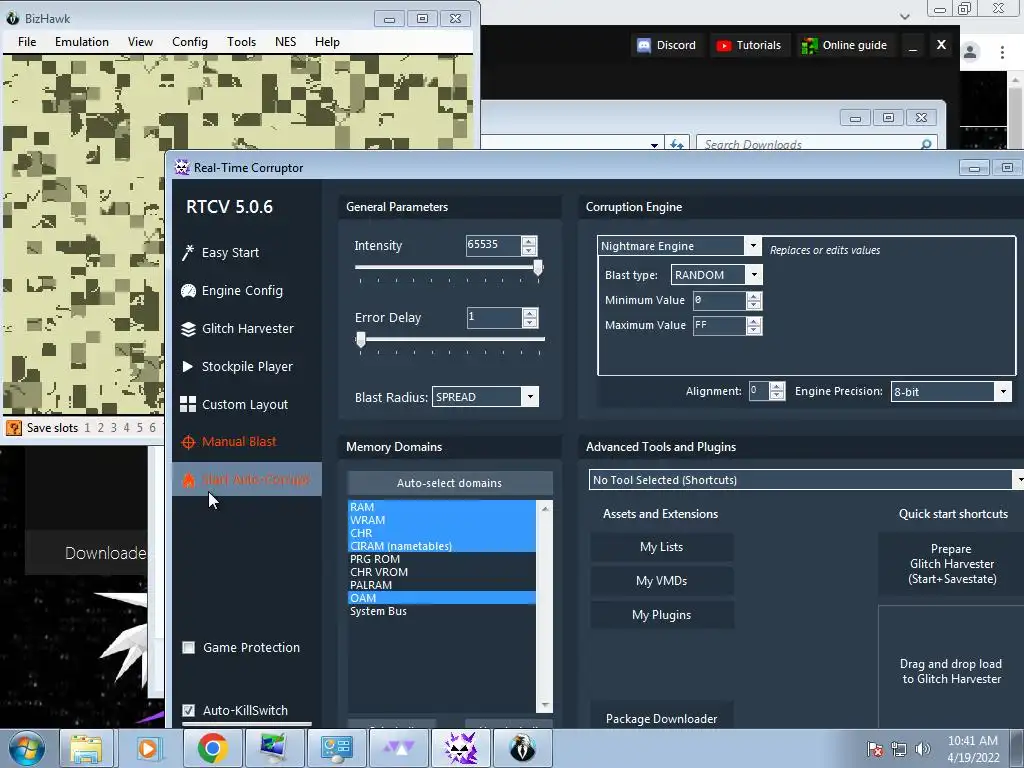The image size is (1024, 768).
Task: Open Engine Precision 8-bit dropdown
Action: [x=1004, y=391]
